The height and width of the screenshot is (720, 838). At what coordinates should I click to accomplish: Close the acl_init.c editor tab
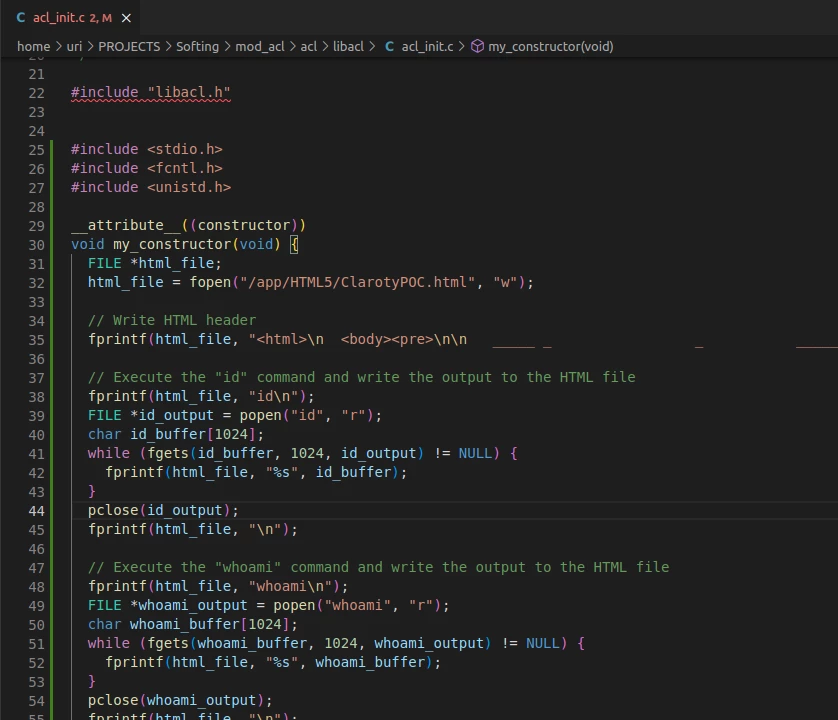[x=125, y=18]
